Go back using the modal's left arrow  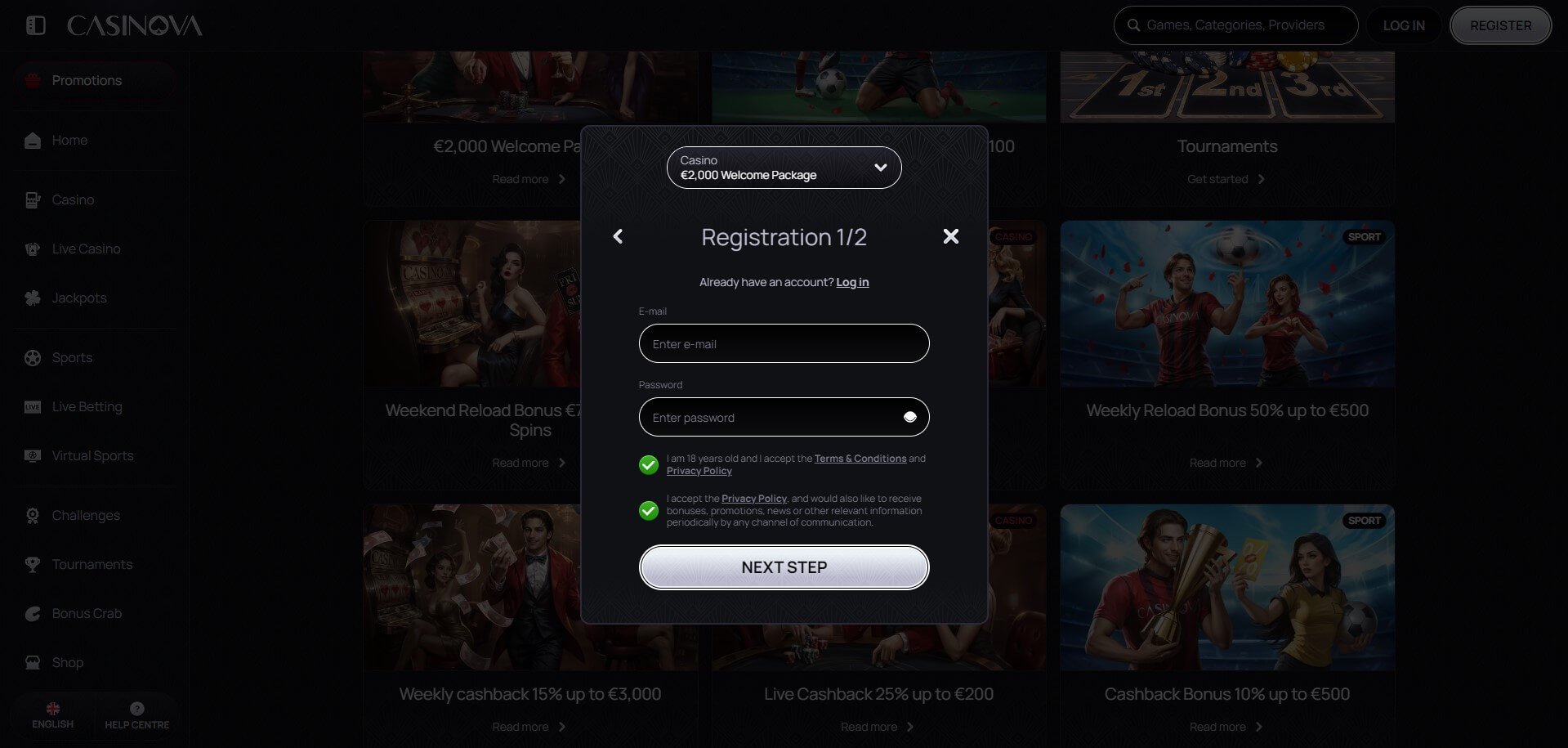click(x=618, y=236)
